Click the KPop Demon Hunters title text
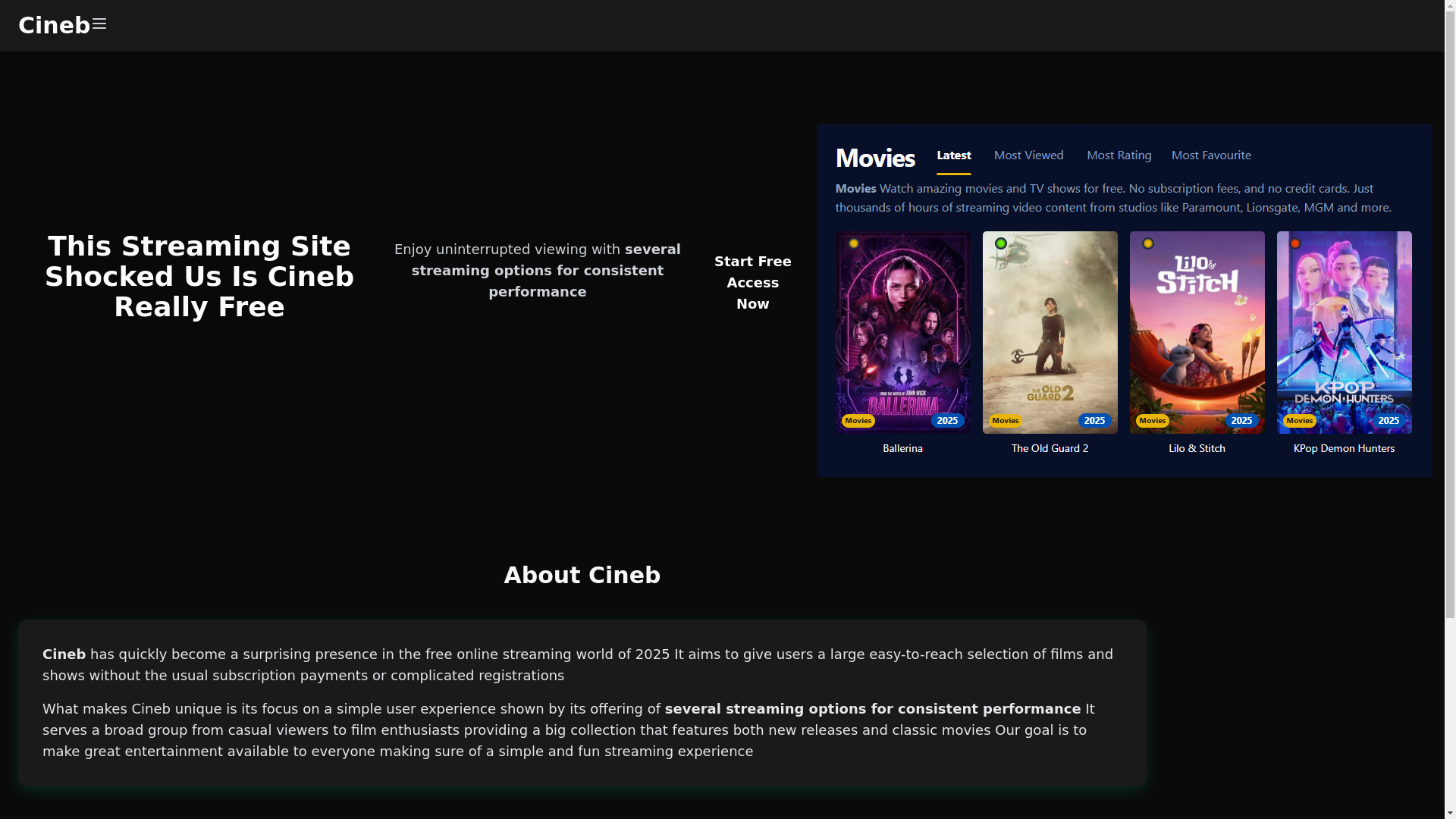This screenshot has width=1456, height=819. pyautogui.click(x=1344, y=448)
